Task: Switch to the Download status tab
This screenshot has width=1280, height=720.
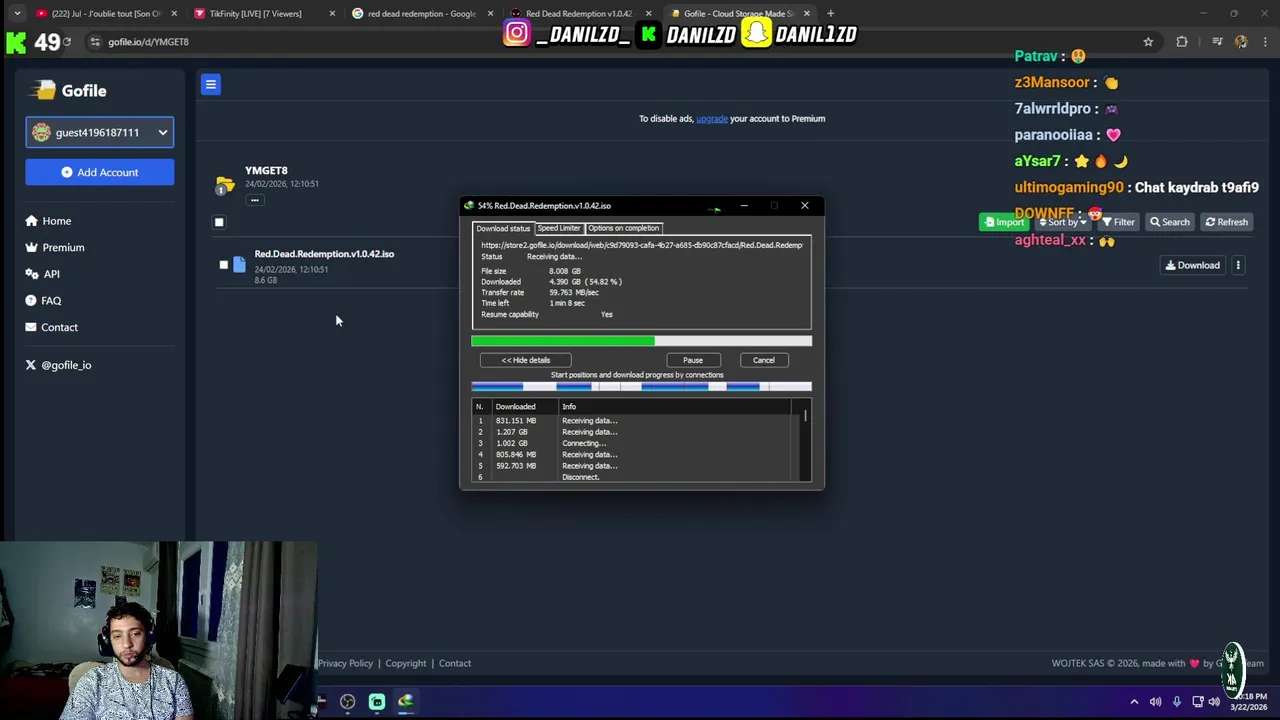Action: coord(503,228)
